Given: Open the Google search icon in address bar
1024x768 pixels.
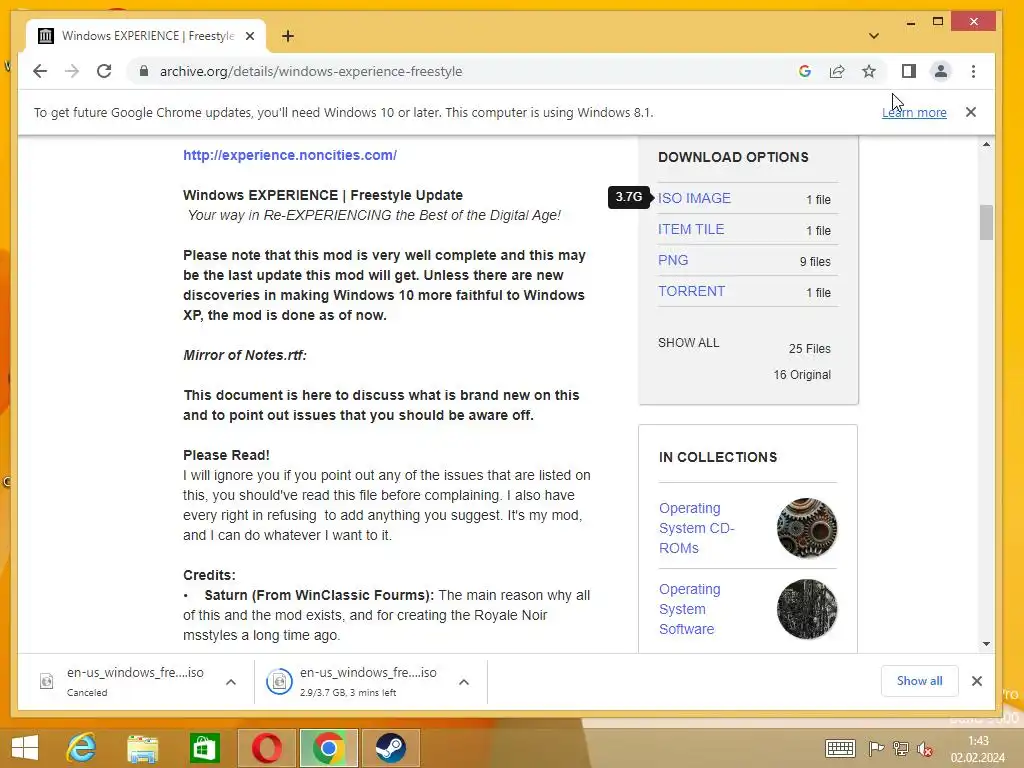Looking at the screenshot, I should coord(805,71).
